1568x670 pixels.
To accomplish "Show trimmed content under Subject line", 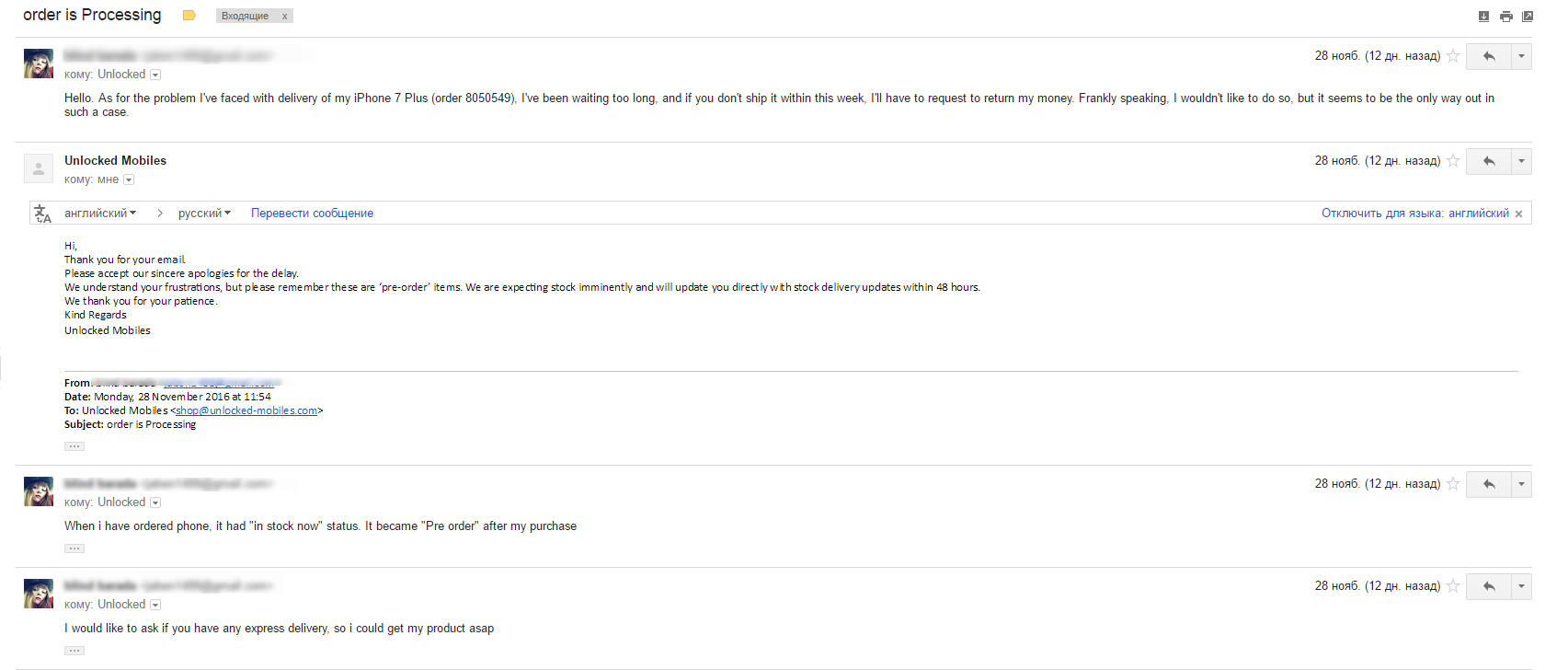I will [x=74, y=446].
